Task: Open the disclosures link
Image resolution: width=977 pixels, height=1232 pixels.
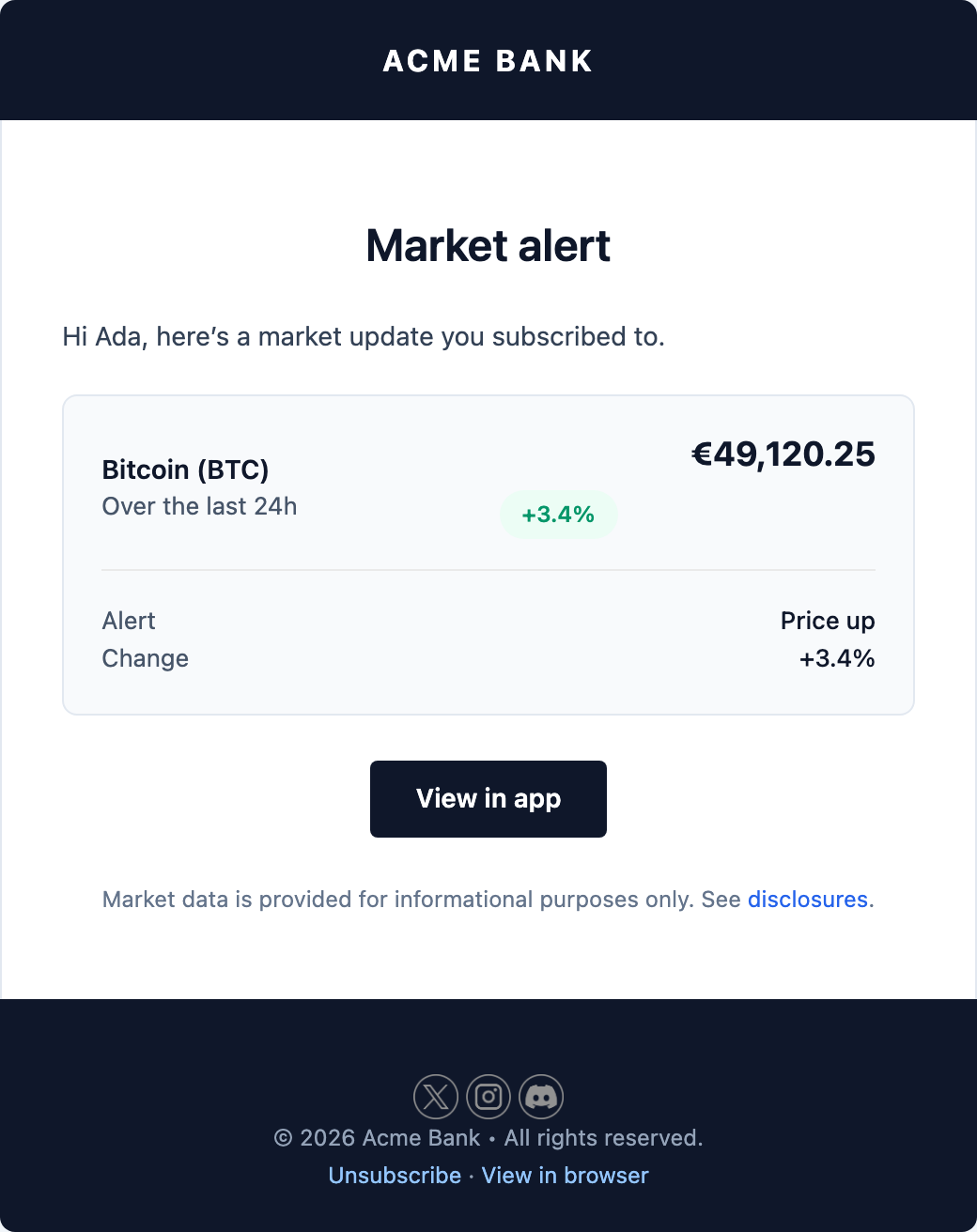Action: point(807,899)
